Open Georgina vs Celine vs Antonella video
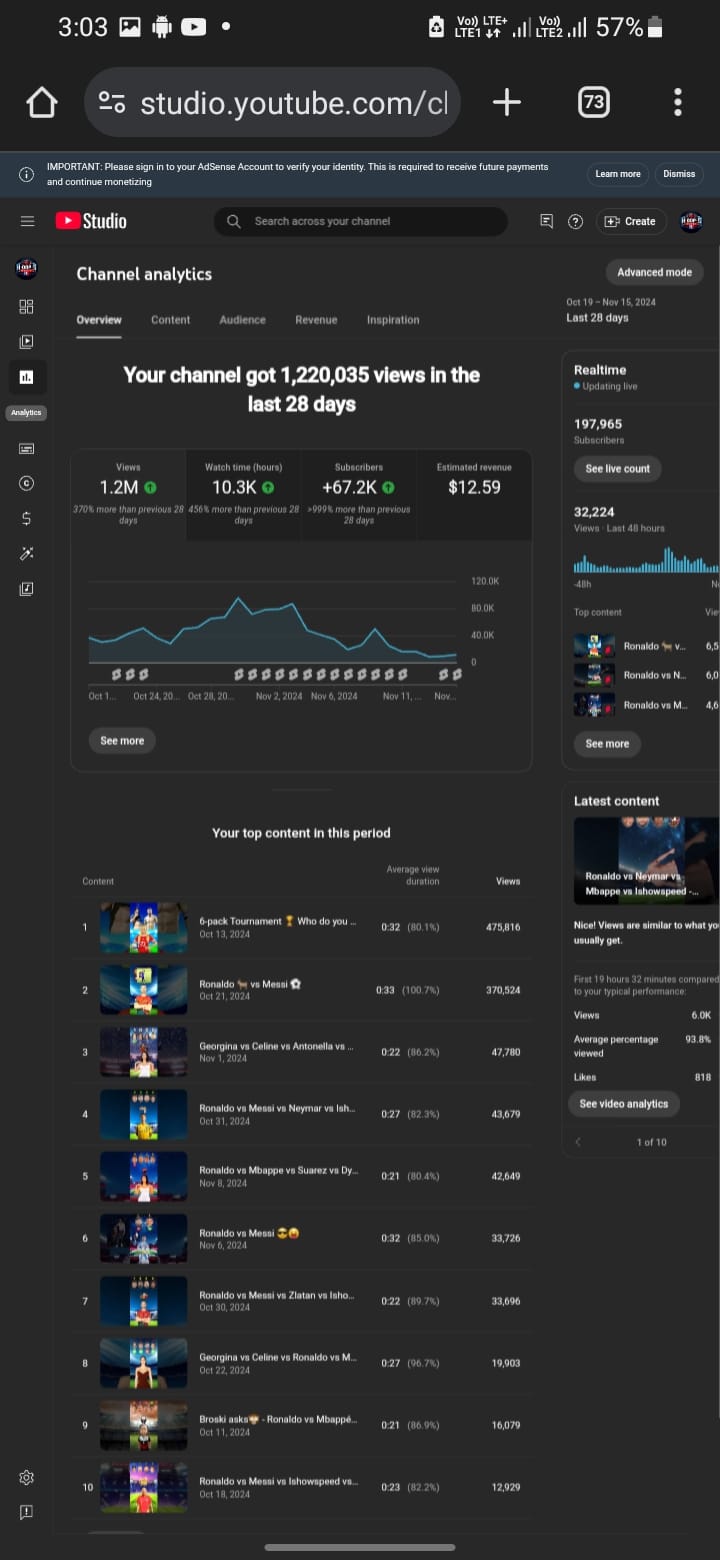This screenshot has width=720, height=1560. (x=300, y=1052)
